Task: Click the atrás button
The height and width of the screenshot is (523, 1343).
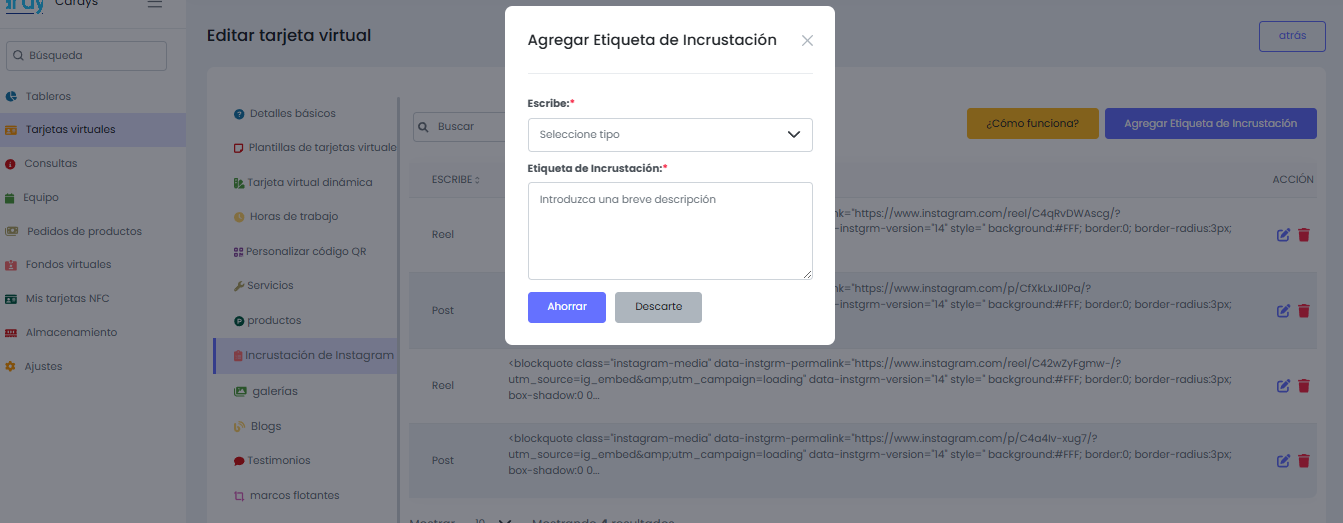Action: pos(1291,36)
